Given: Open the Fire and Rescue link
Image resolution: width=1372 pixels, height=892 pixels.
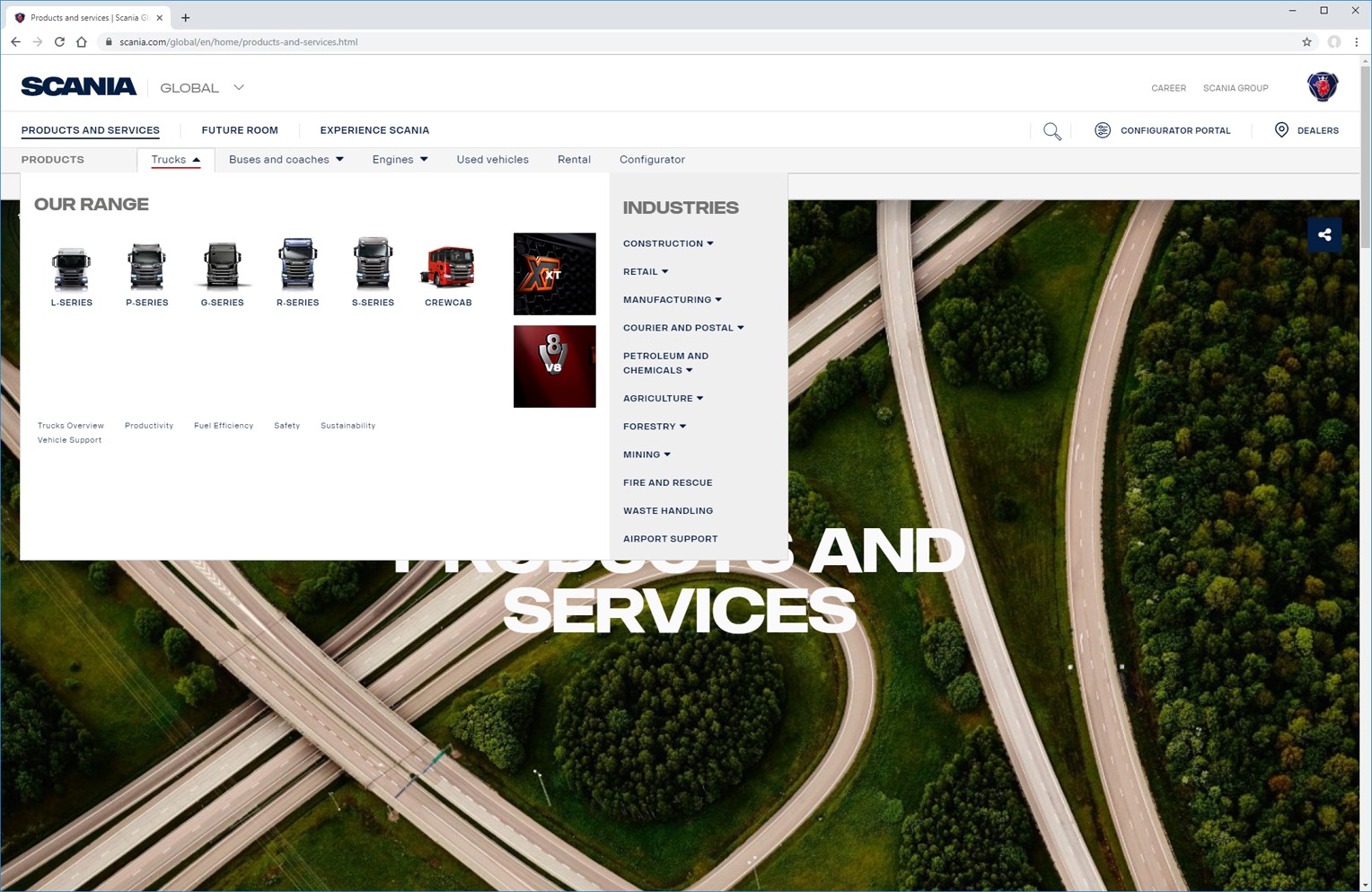Looking at the screenshot, I should (668, 482).
